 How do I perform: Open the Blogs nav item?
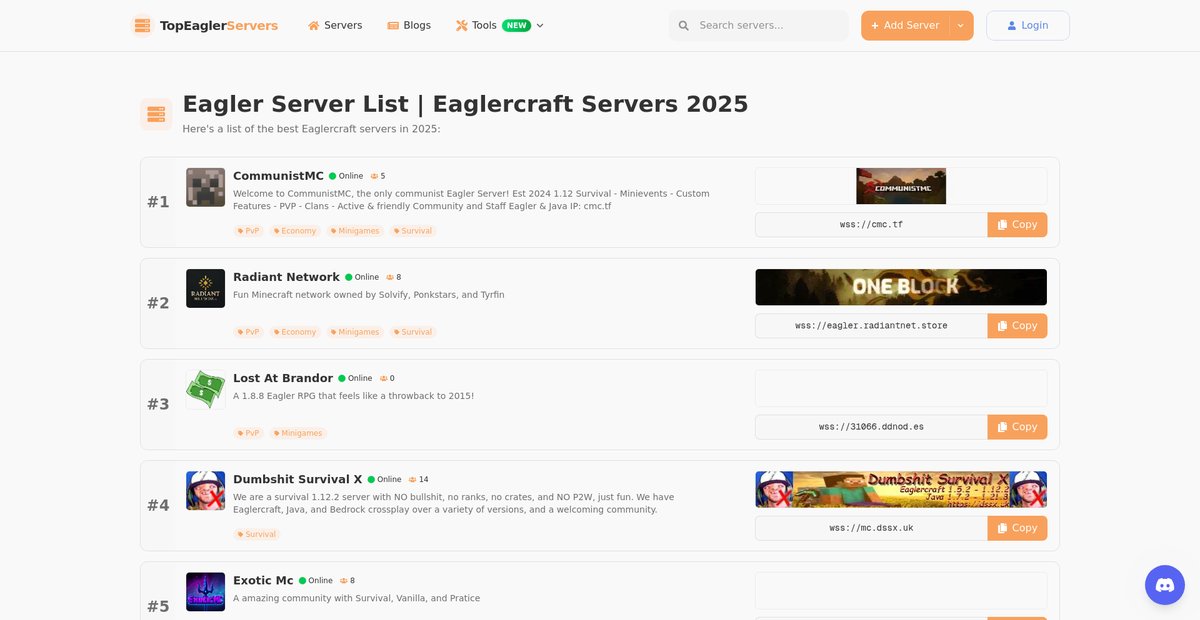(x=409, y=25)
